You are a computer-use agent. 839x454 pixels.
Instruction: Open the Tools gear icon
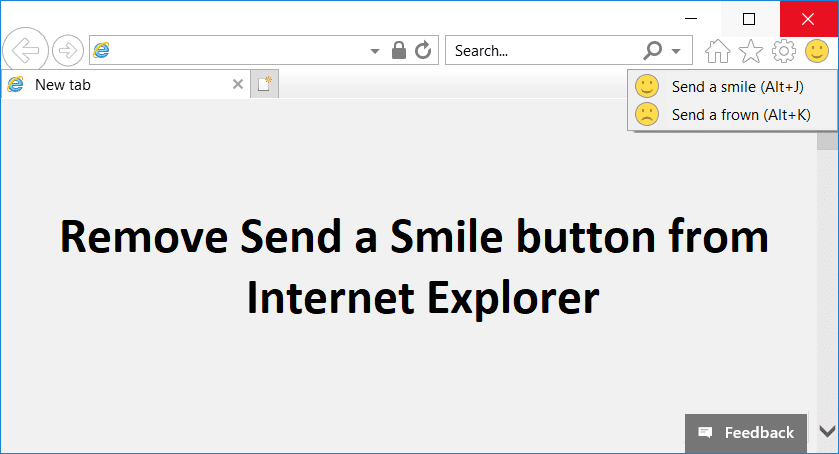tap(784, 51)
